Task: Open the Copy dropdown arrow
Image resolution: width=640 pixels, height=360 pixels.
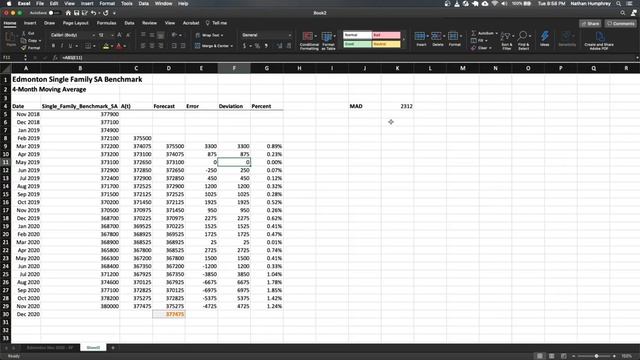Action: point(40,41)
